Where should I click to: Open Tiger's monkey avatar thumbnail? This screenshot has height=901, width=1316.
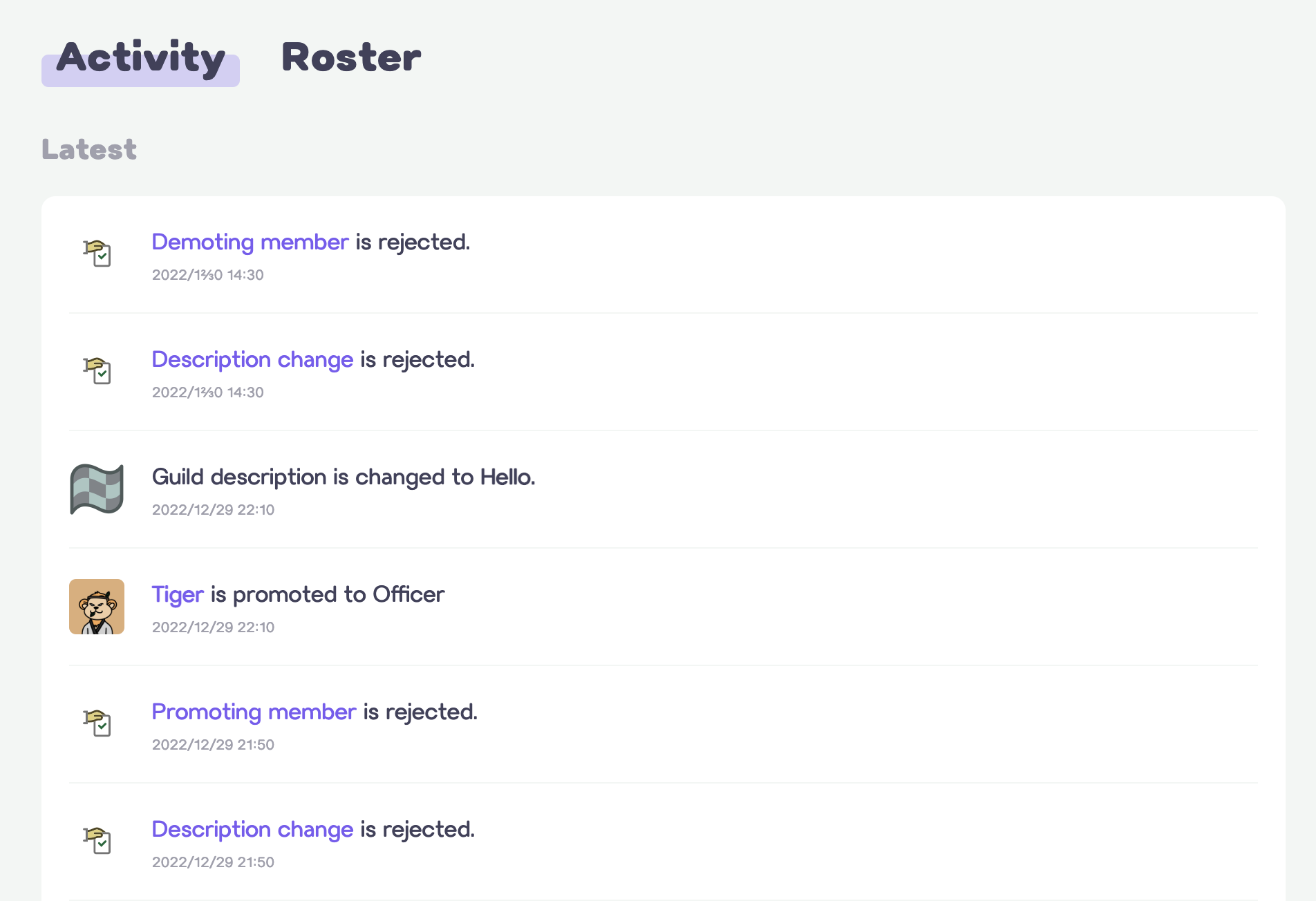[x=97, y=607]
